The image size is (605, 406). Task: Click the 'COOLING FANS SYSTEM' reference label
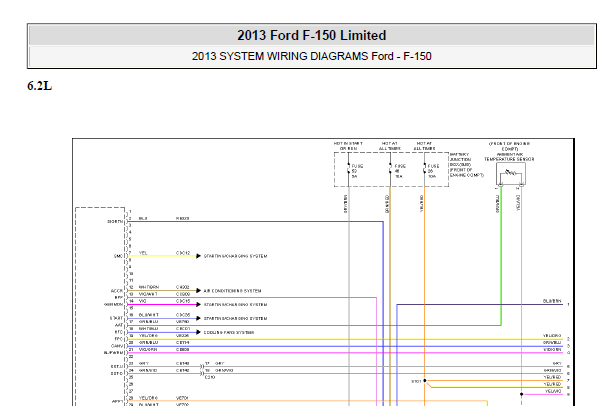pyautogui.click(x=229, y=333)
